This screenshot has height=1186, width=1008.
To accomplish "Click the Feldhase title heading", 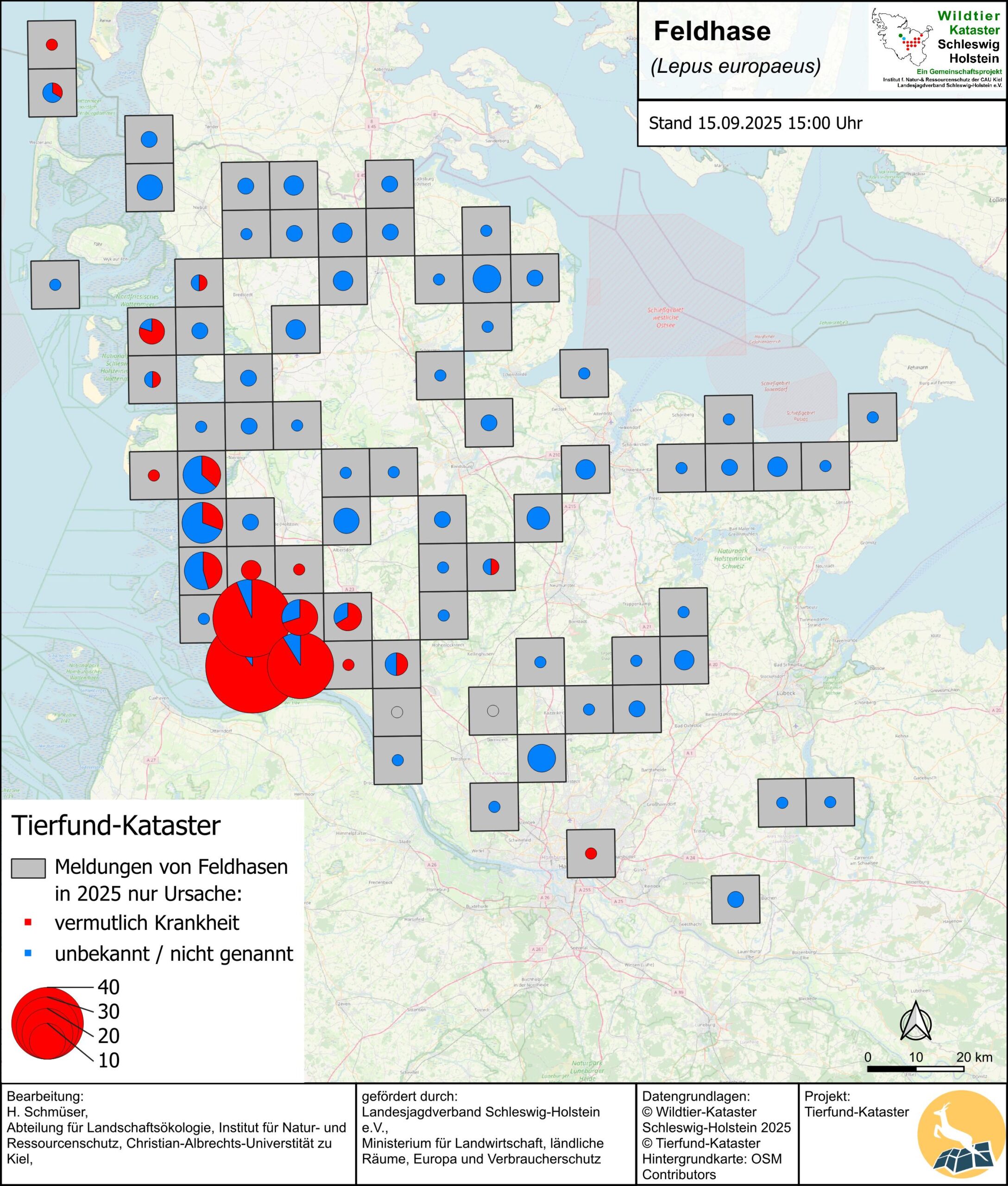I will [712, 32].
